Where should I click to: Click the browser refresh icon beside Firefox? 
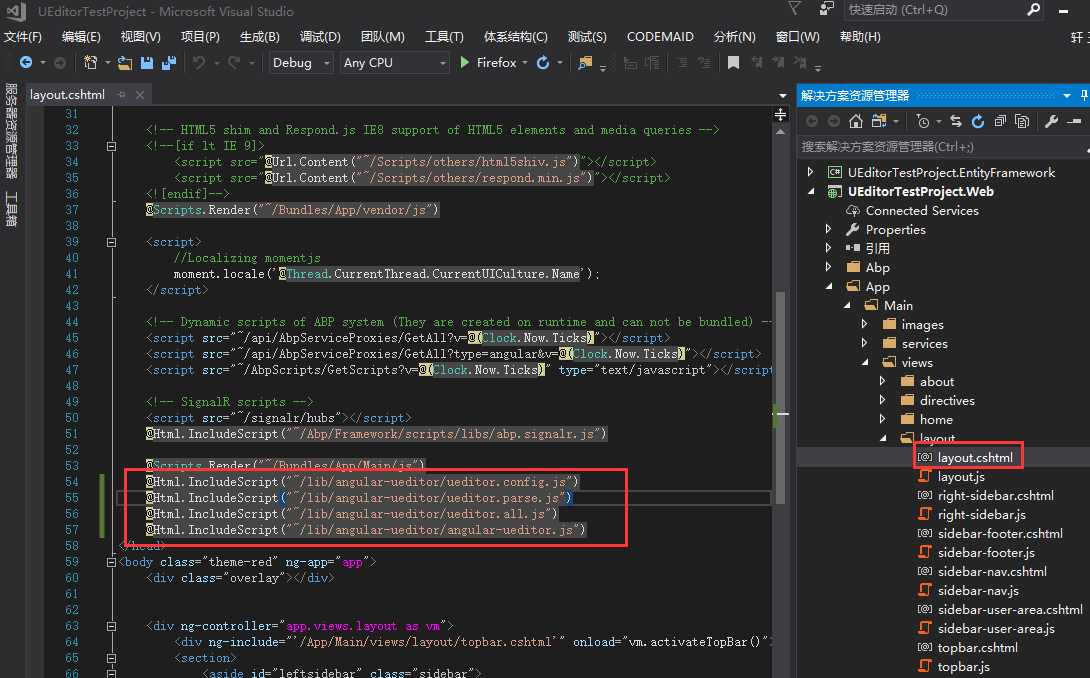click(x=543, y=63)
